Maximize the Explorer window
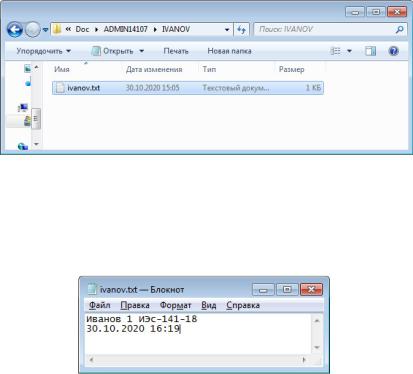The image size is (413, 374). coord(376,12)
